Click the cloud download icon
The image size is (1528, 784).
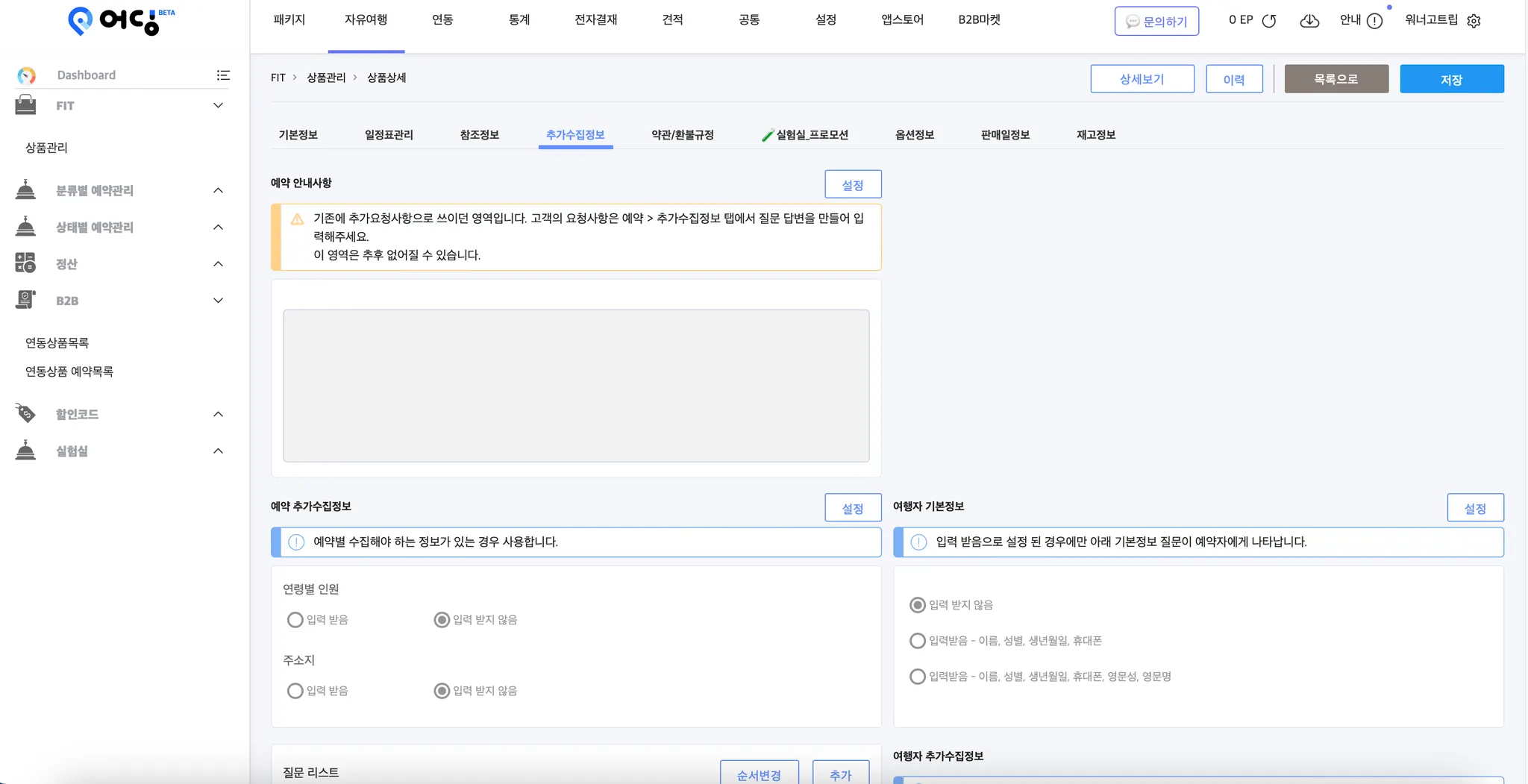coord(1309,21)
